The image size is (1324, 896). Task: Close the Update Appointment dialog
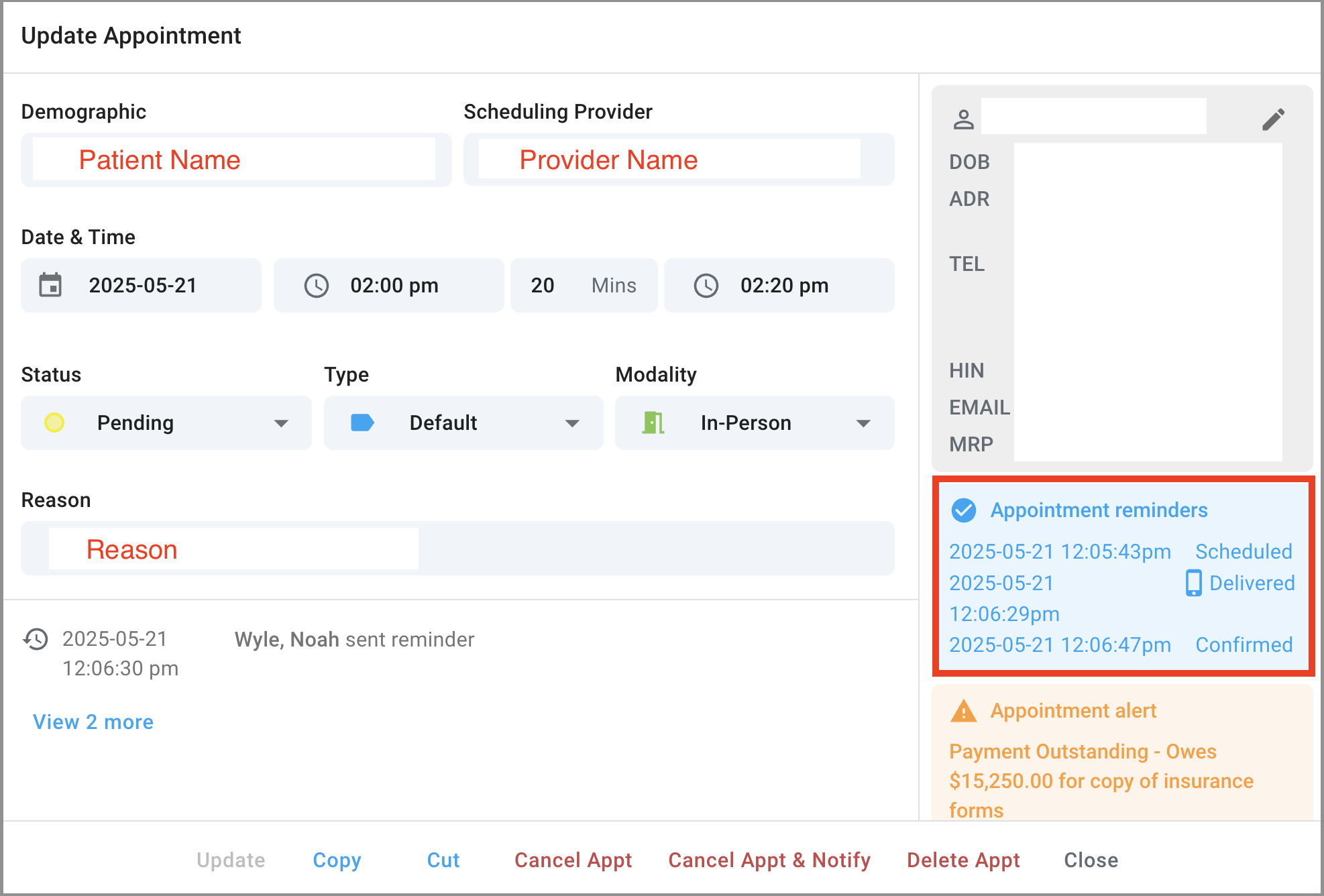(x=1091, y=860)
